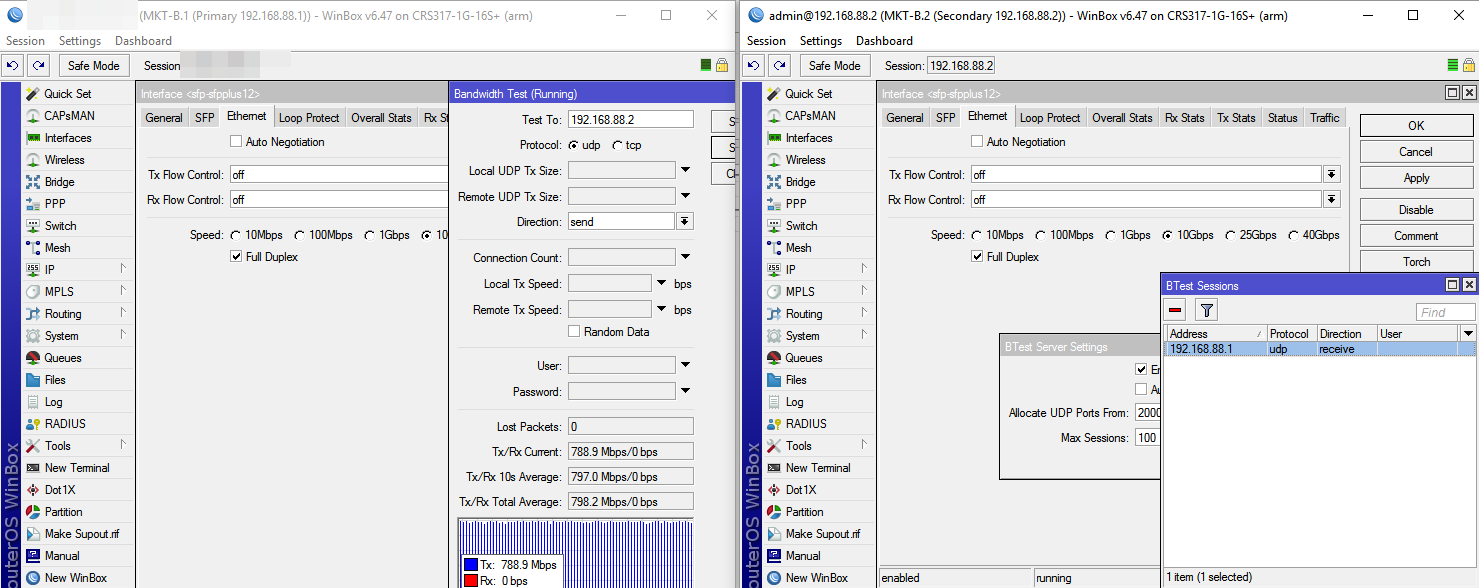Click Cancel in right Interface window
This screenshot has height=588, width=1479.
tap(1416, 152)
